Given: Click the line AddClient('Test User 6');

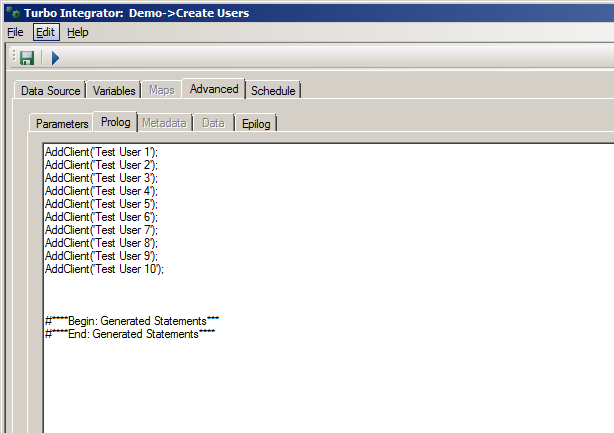Looking at the screenshot, I should point(101,216).
